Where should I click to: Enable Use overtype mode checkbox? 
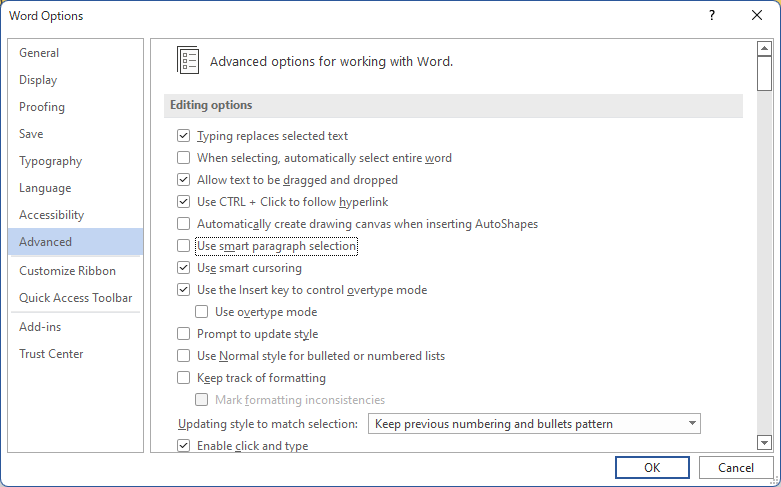(201, 311)
